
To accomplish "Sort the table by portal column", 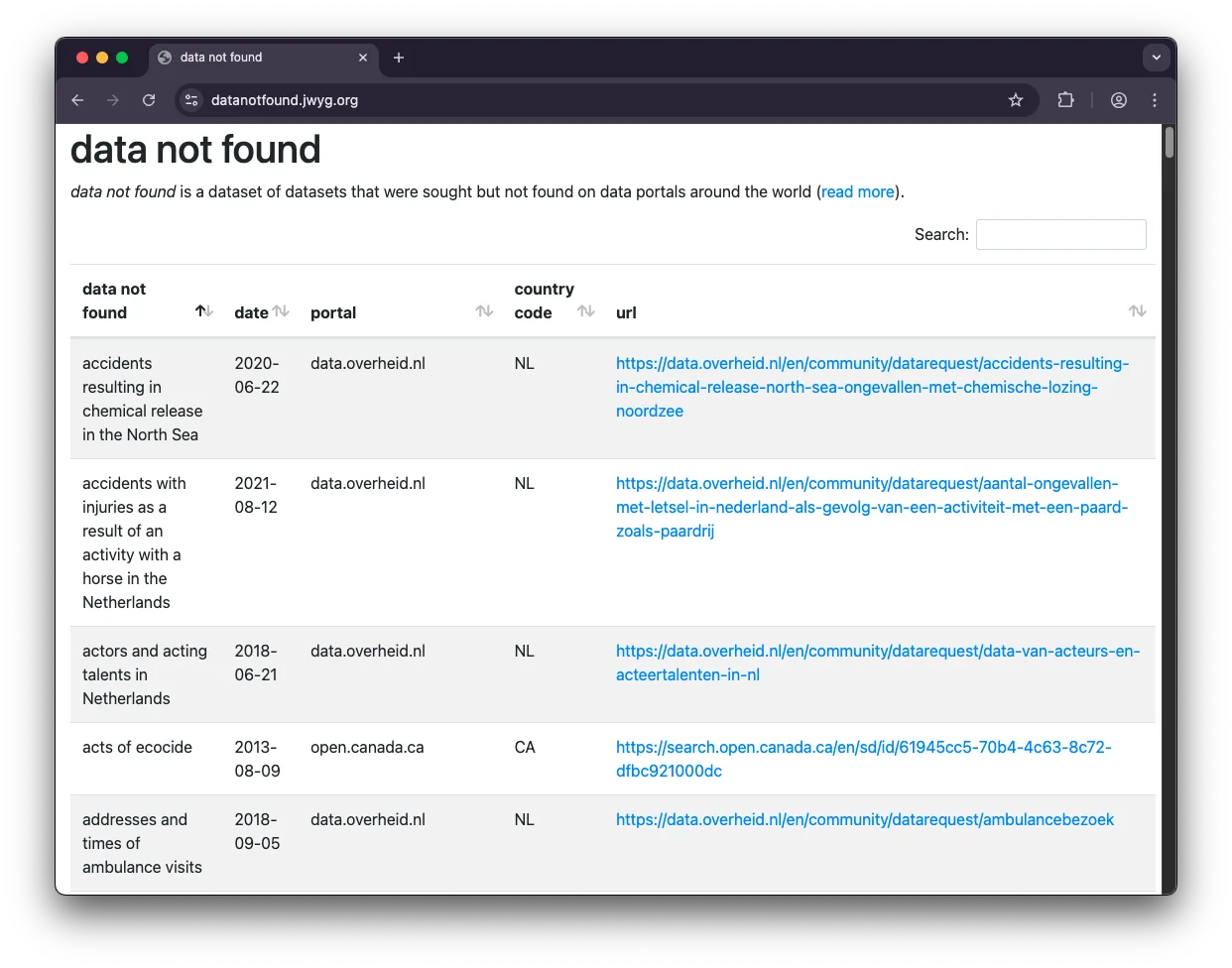I will [x=484, y=311].
